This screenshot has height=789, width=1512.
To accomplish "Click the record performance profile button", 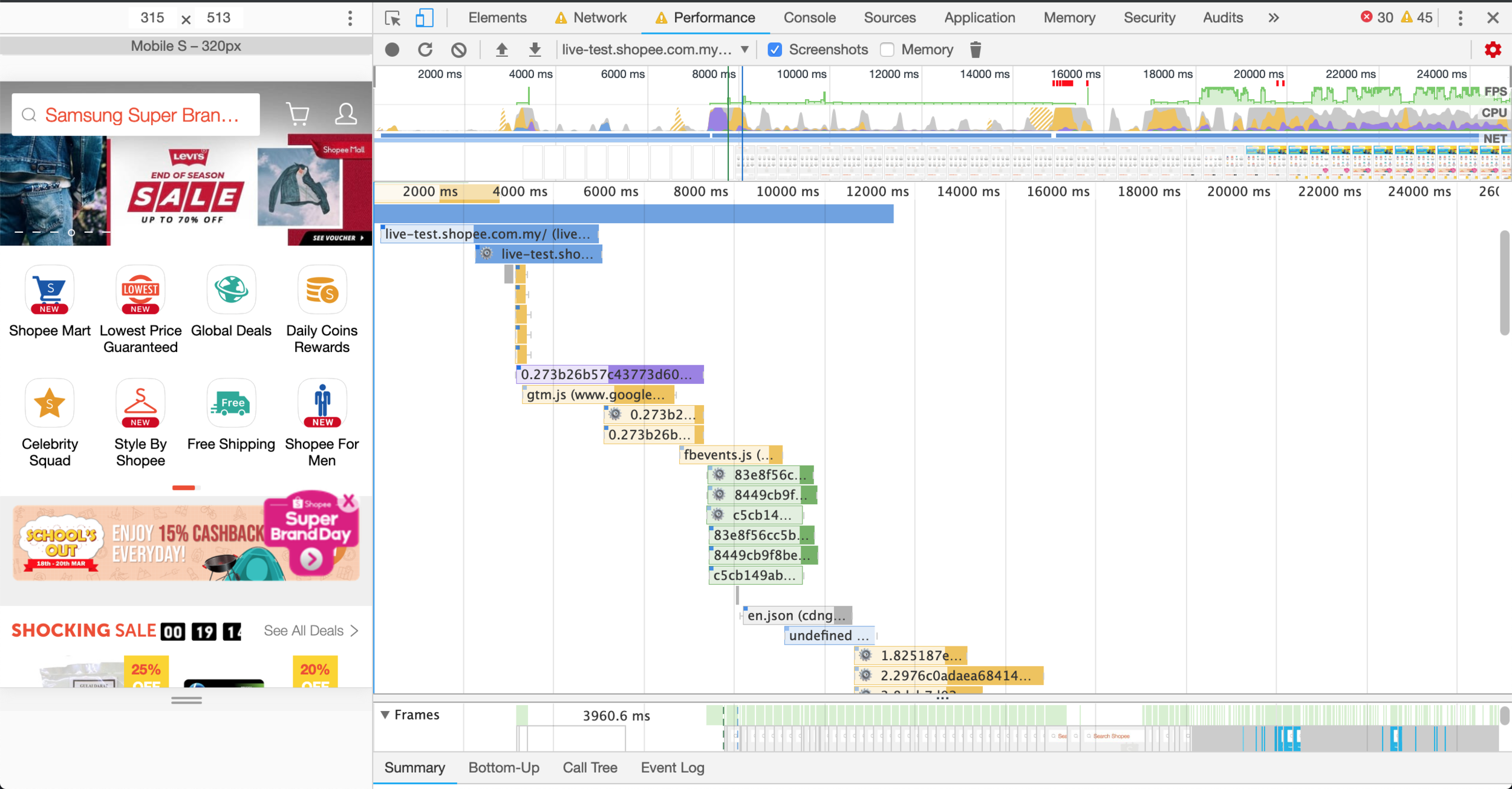I will pos(392,50).
